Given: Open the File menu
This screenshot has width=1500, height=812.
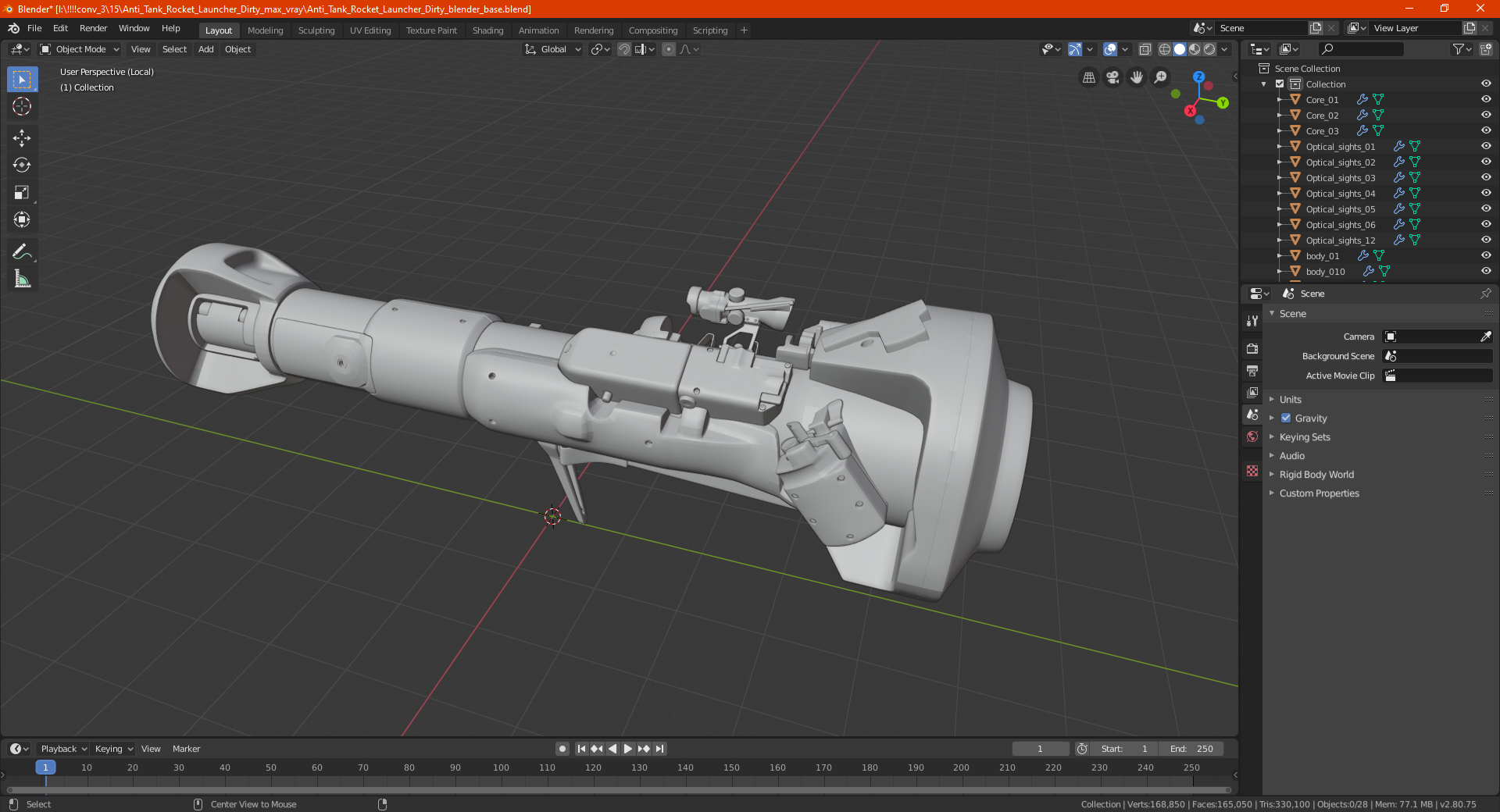Looking at the screenshot, I should click(34, 28).
